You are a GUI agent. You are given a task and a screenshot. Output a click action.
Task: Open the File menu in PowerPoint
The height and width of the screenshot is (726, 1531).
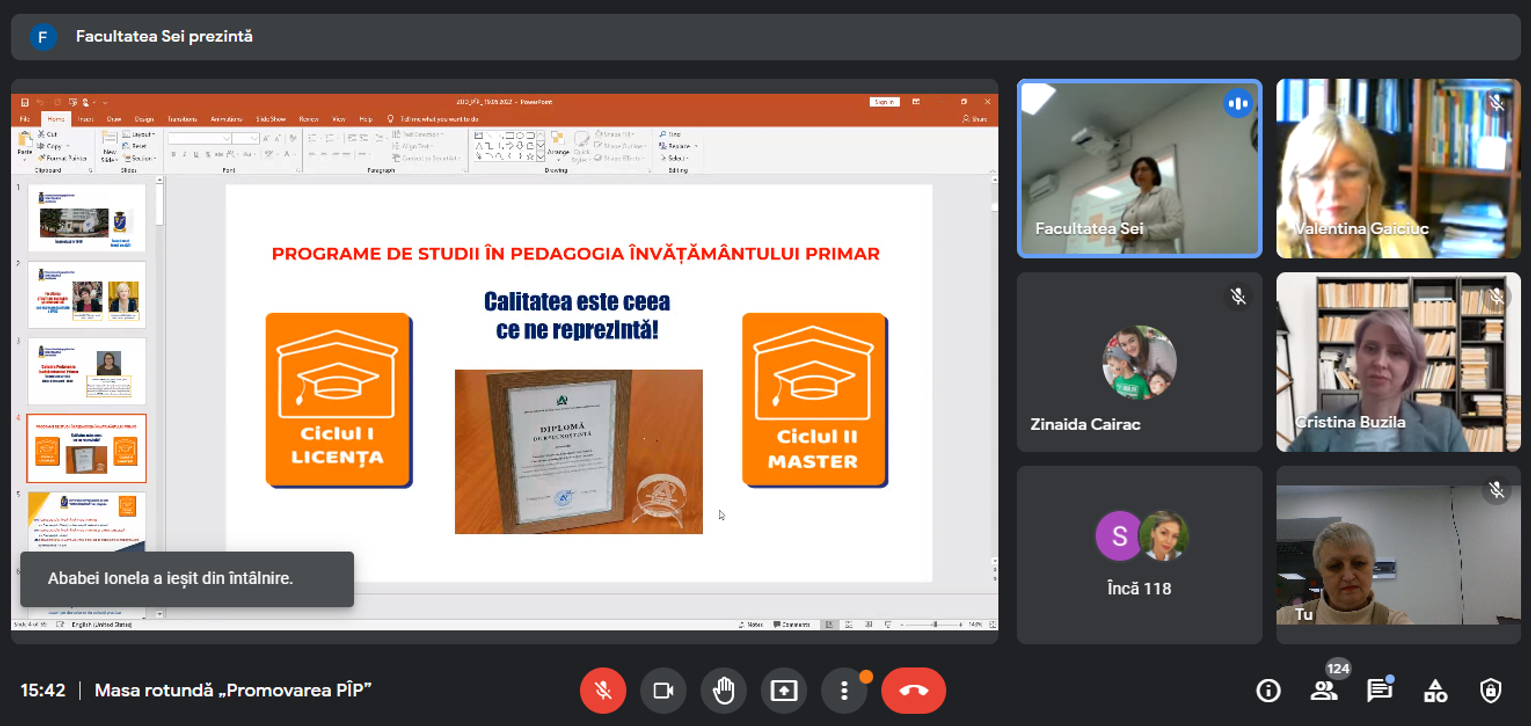tap(26, 119)
